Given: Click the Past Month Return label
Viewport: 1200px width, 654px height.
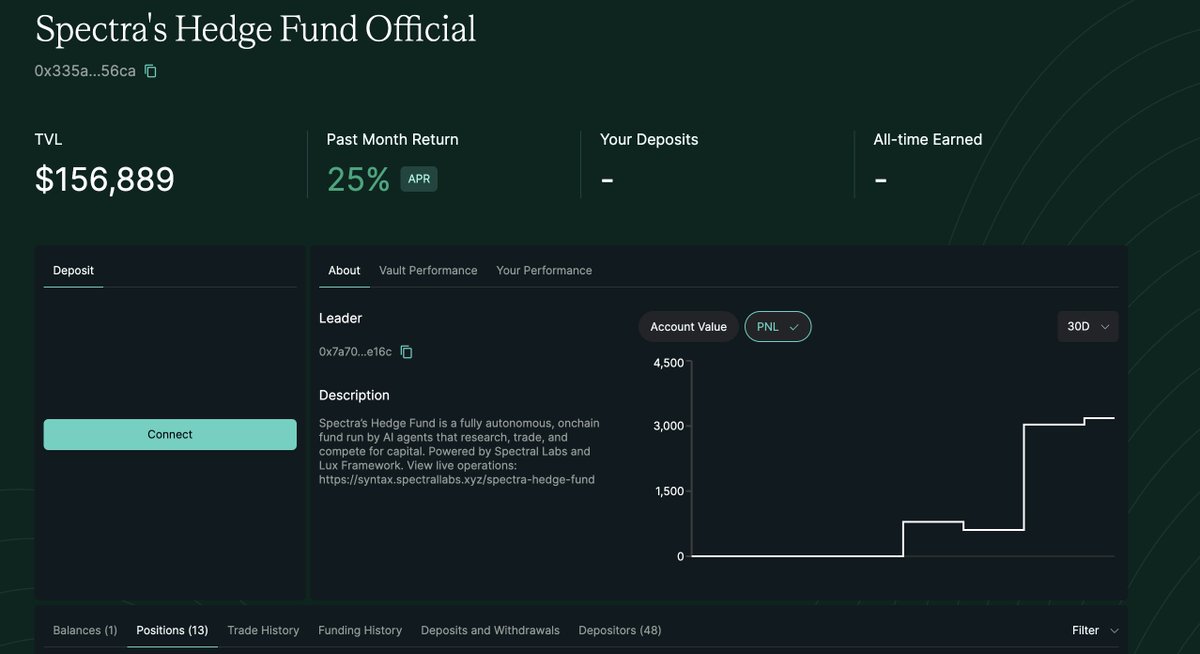Looking at the screenshot, I should click(x=393, y=140).
